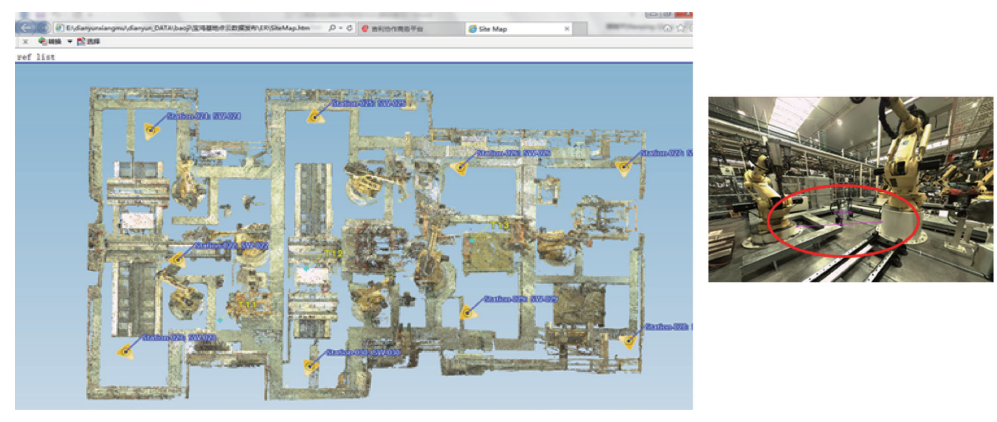Click the empty new tab button
The image size is (997, 422).
pos(580,29)
